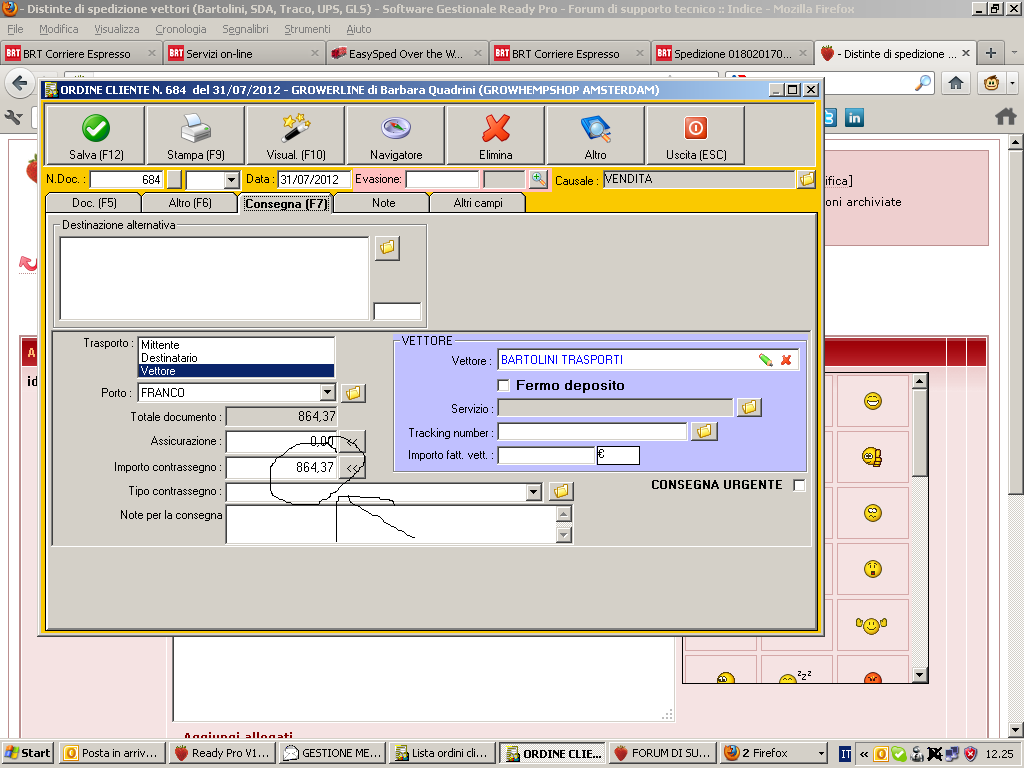Open the dropdown next to N.Doc.
The width and height of the screenshot is (1024, 768).
(231, 180)
